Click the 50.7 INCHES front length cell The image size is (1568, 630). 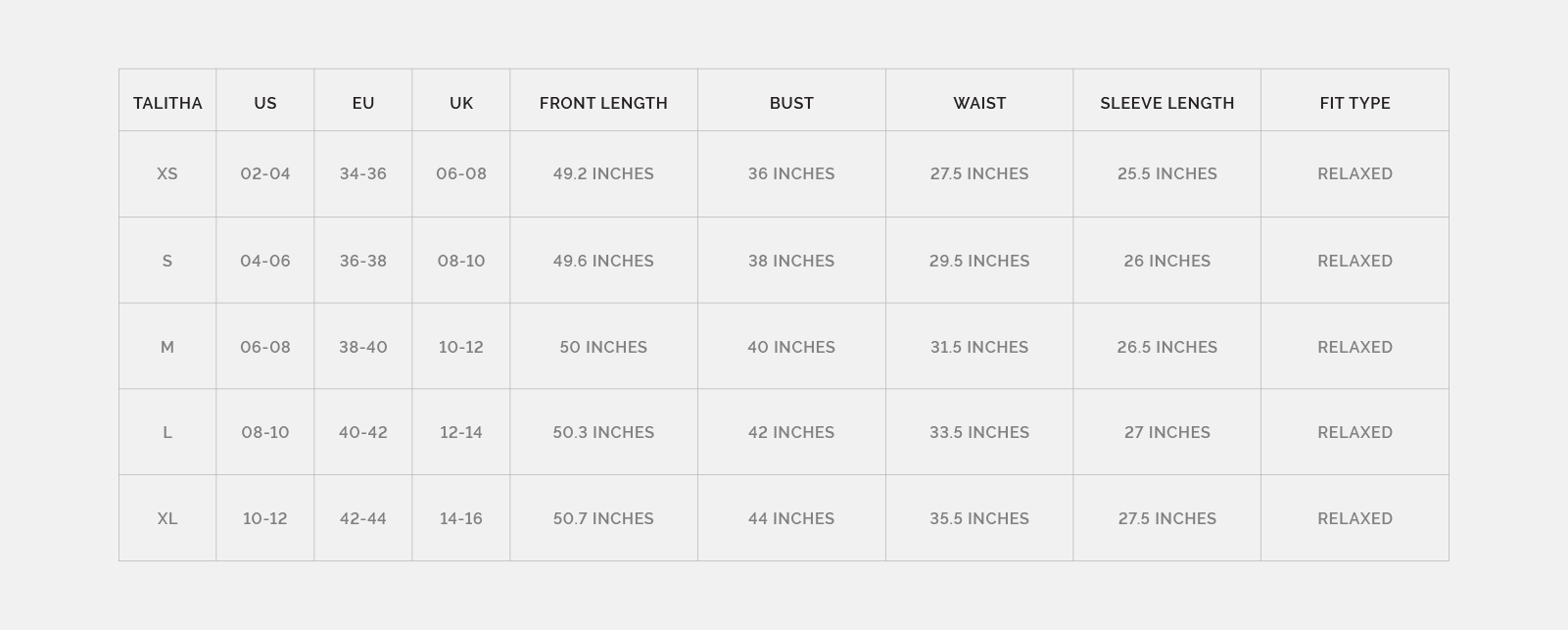pos(603,518)
